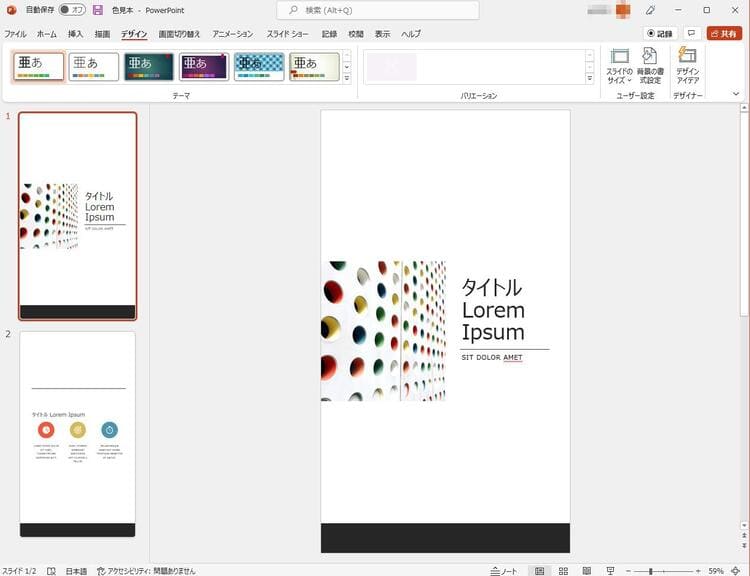Click the colorful dots image on slide
The height and width of the screenshot is (576, 750).
coord(383,331)
